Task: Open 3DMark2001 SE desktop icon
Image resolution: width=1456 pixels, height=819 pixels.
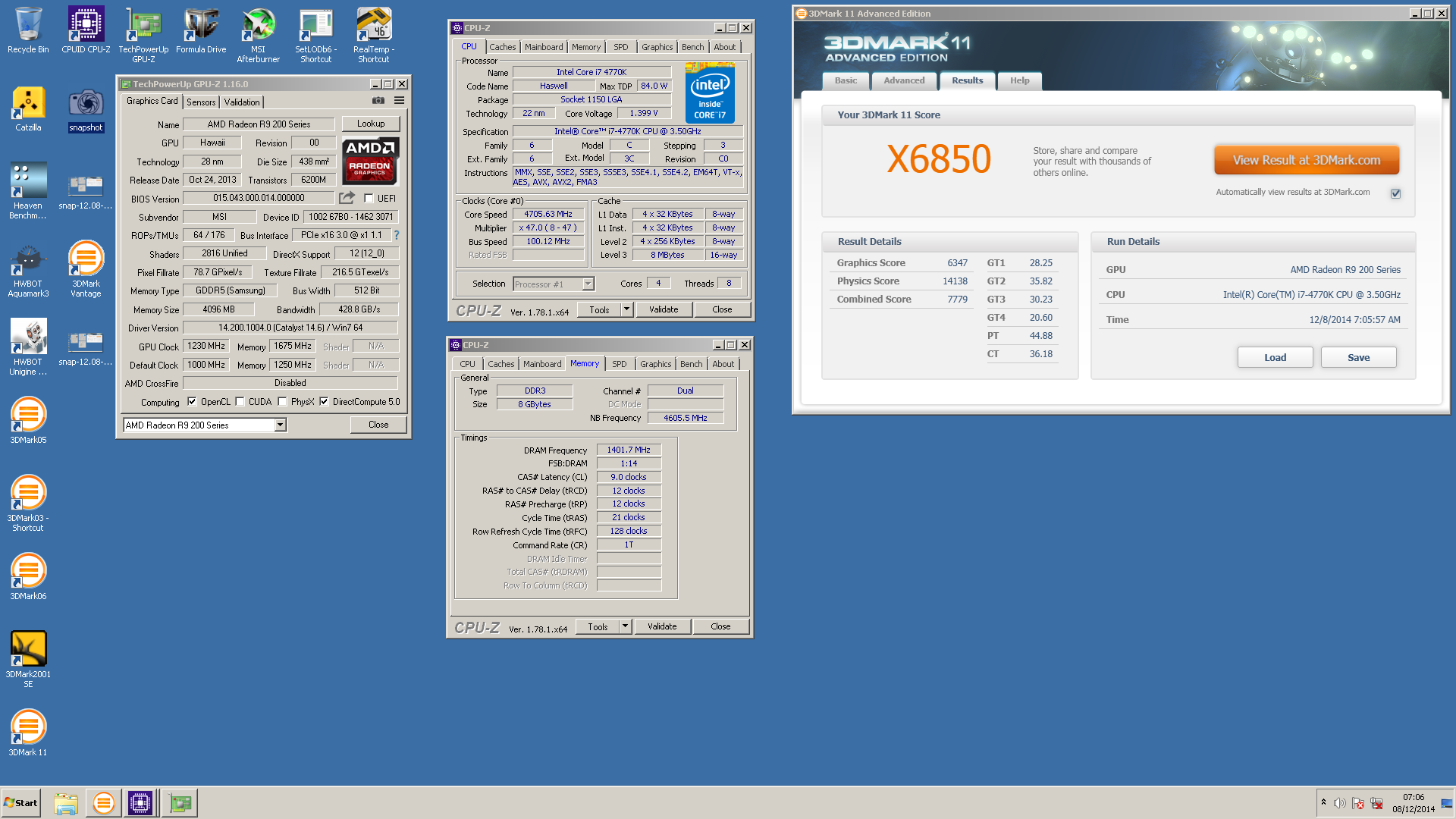Action: [x=28, y=659]
